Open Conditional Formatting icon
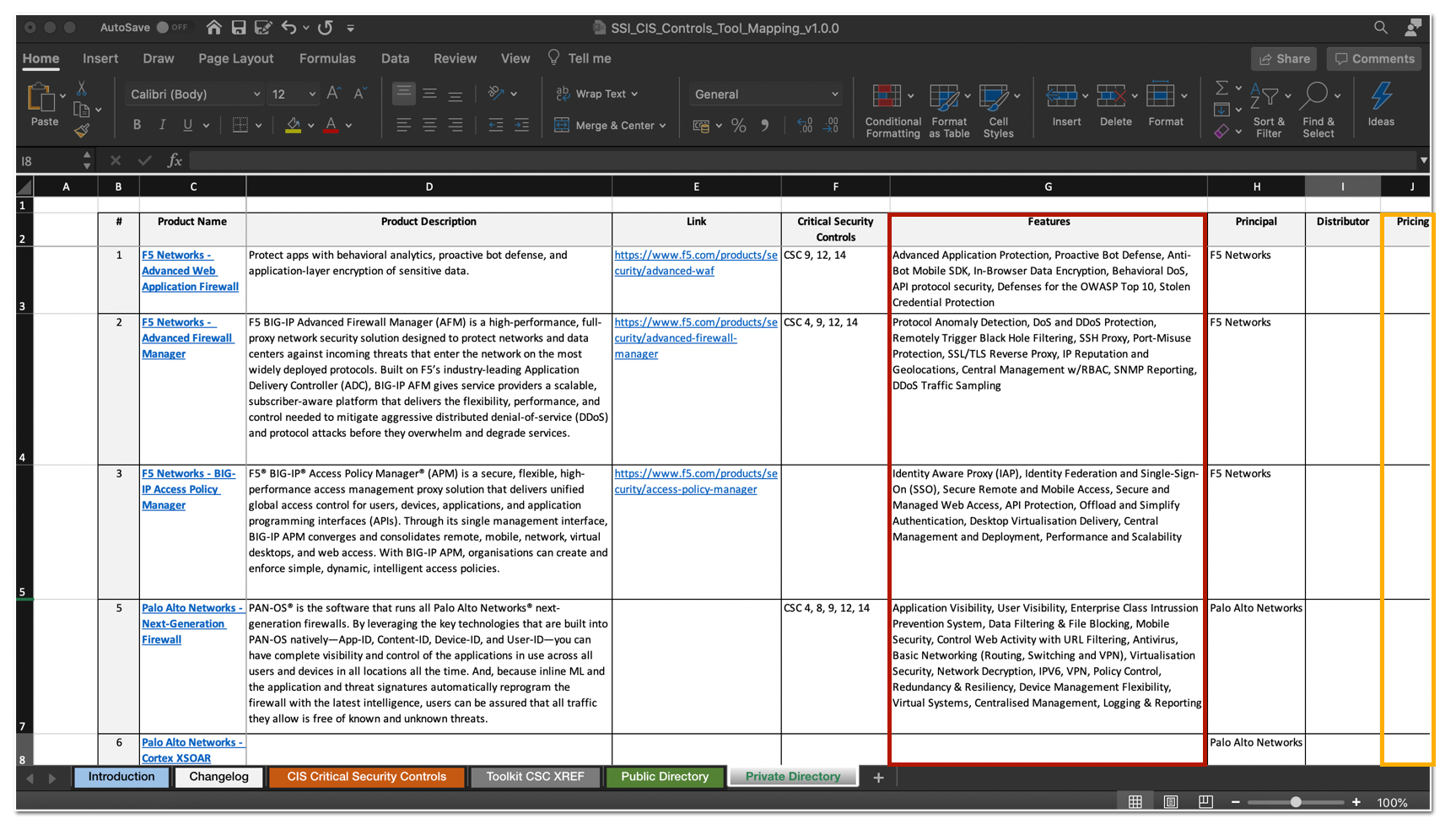The height and width of the screenshot is (835, 1456). click(x=887, y=96)
